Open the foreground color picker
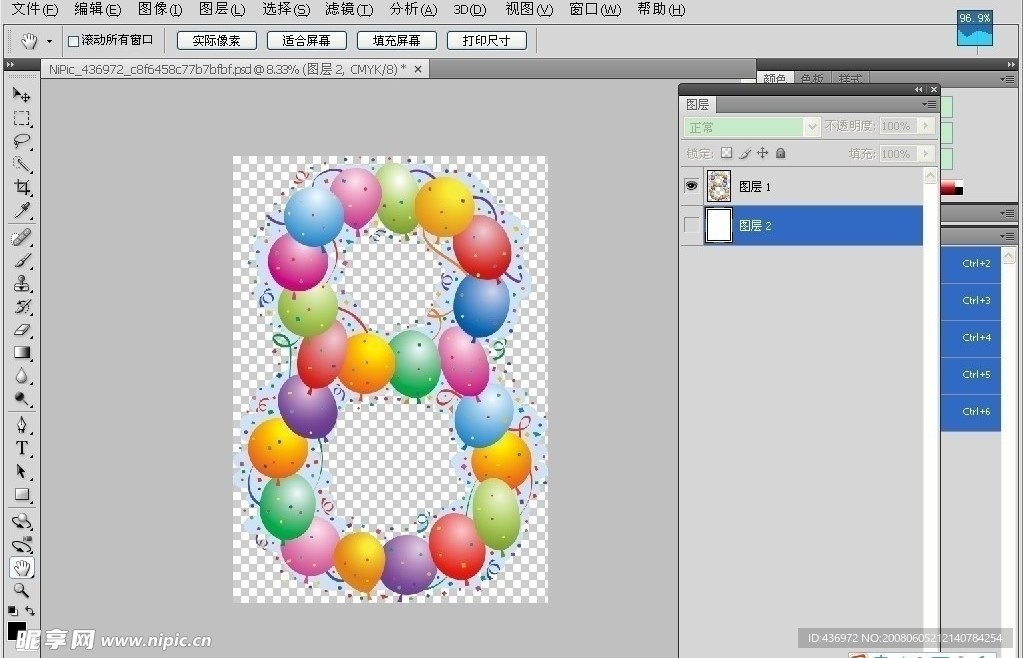 [x=16, y=631]
